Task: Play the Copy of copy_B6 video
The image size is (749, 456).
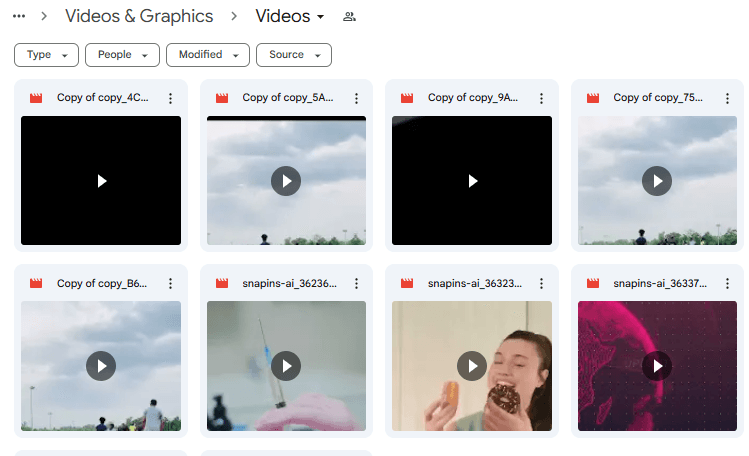Action: (101, 366)
